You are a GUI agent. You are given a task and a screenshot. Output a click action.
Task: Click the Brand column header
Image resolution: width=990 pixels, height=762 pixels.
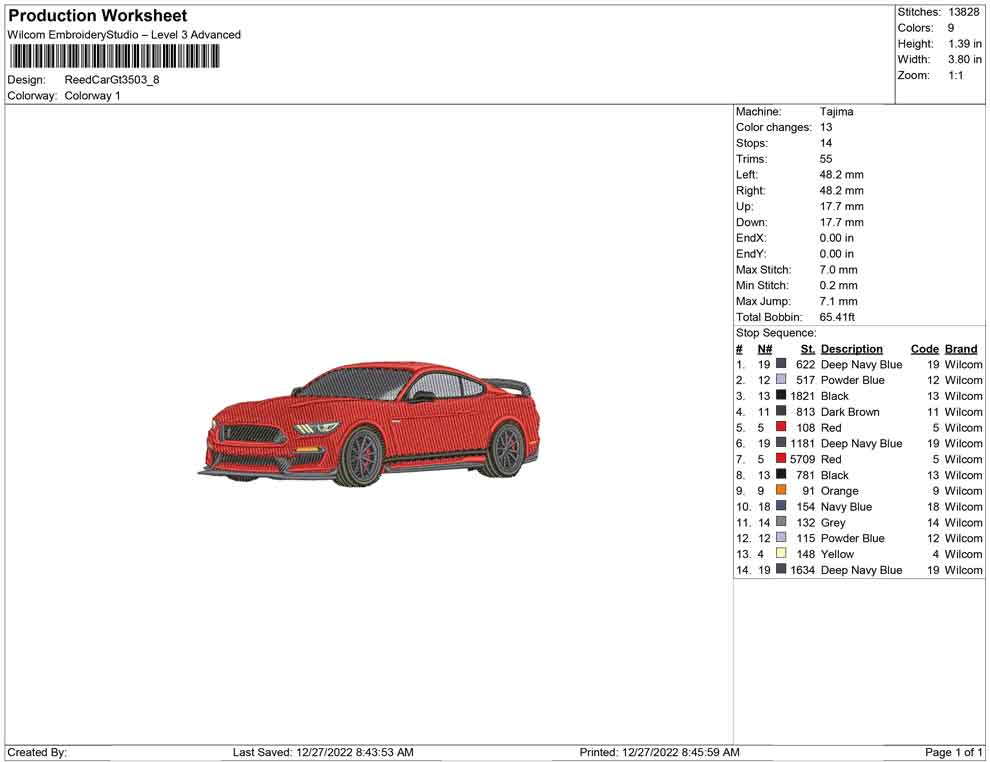961,349
